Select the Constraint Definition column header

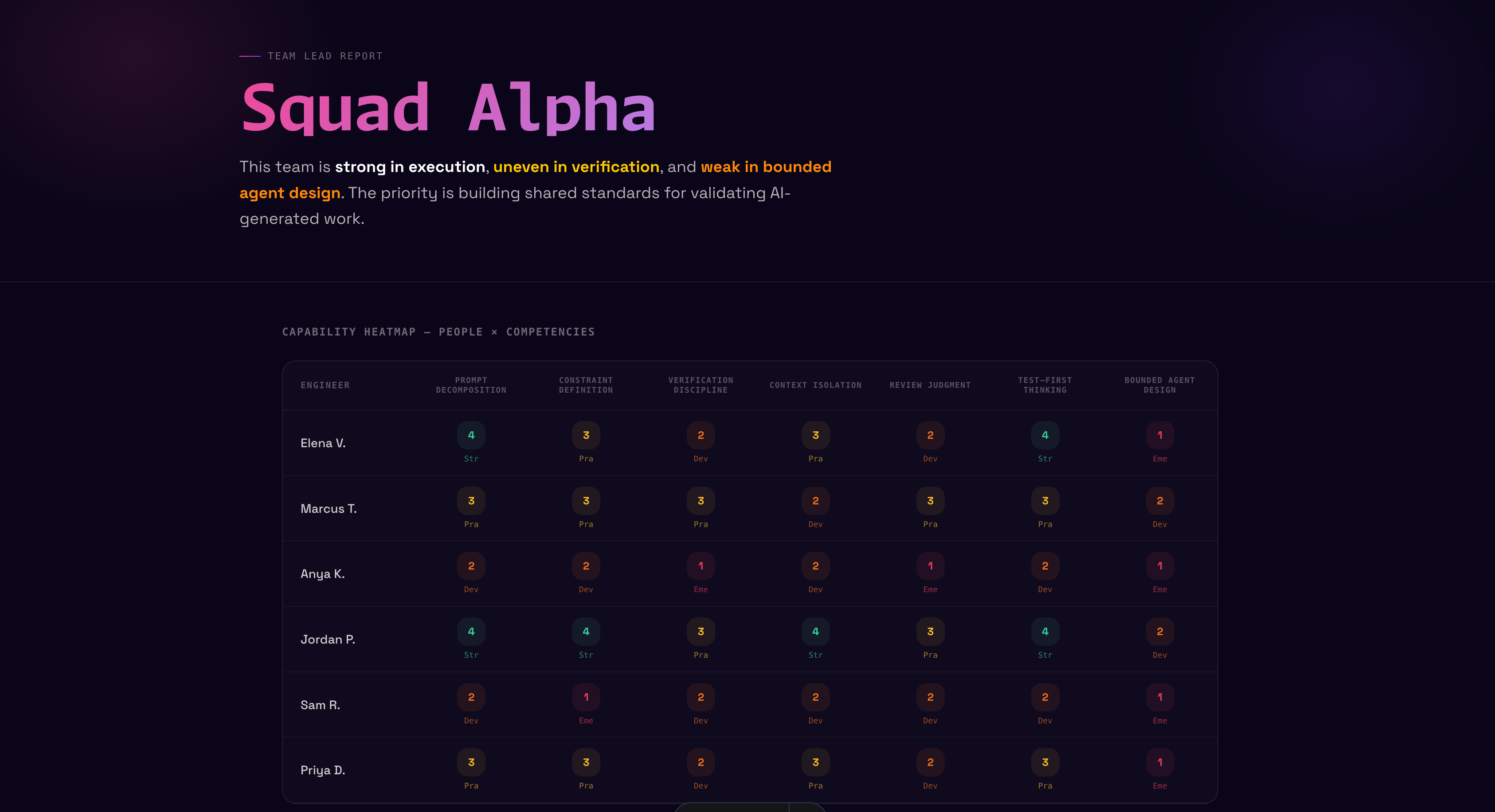click(586, 385)
